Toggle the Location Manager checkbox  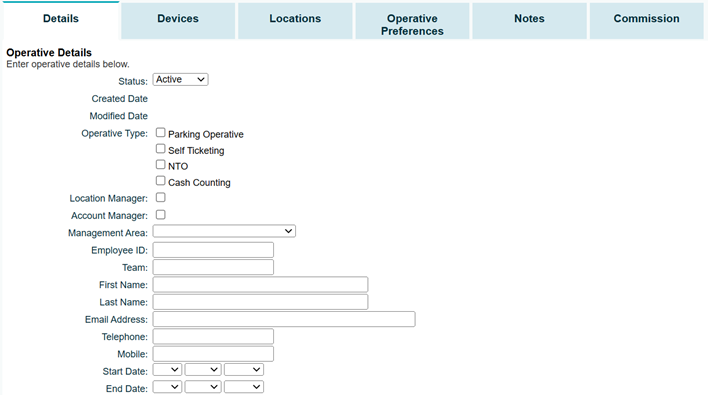[x=160, y=197]
